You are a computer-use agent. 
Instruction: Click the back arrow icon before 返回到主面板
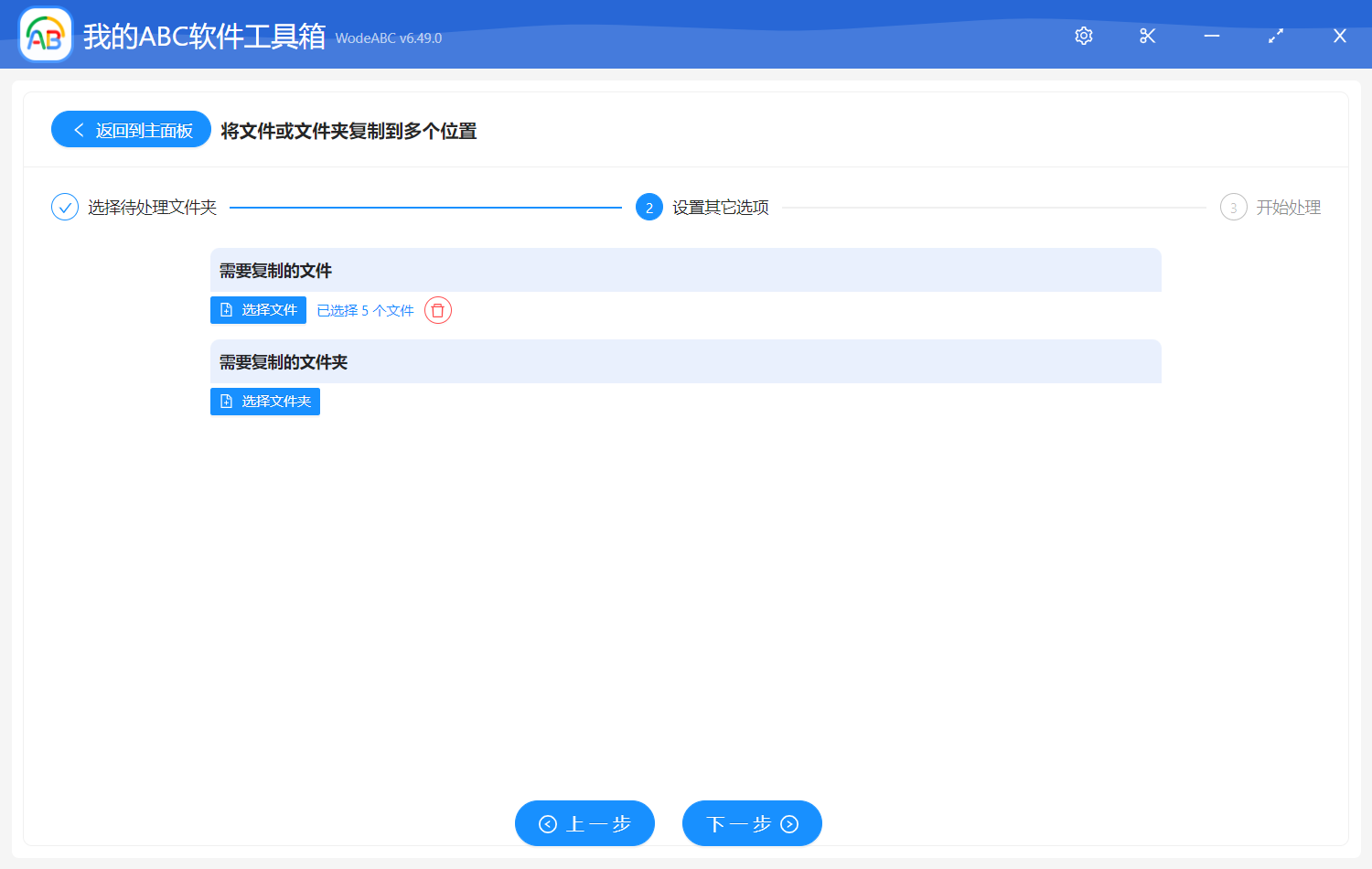pyautogui.click(x=78, y=129)
